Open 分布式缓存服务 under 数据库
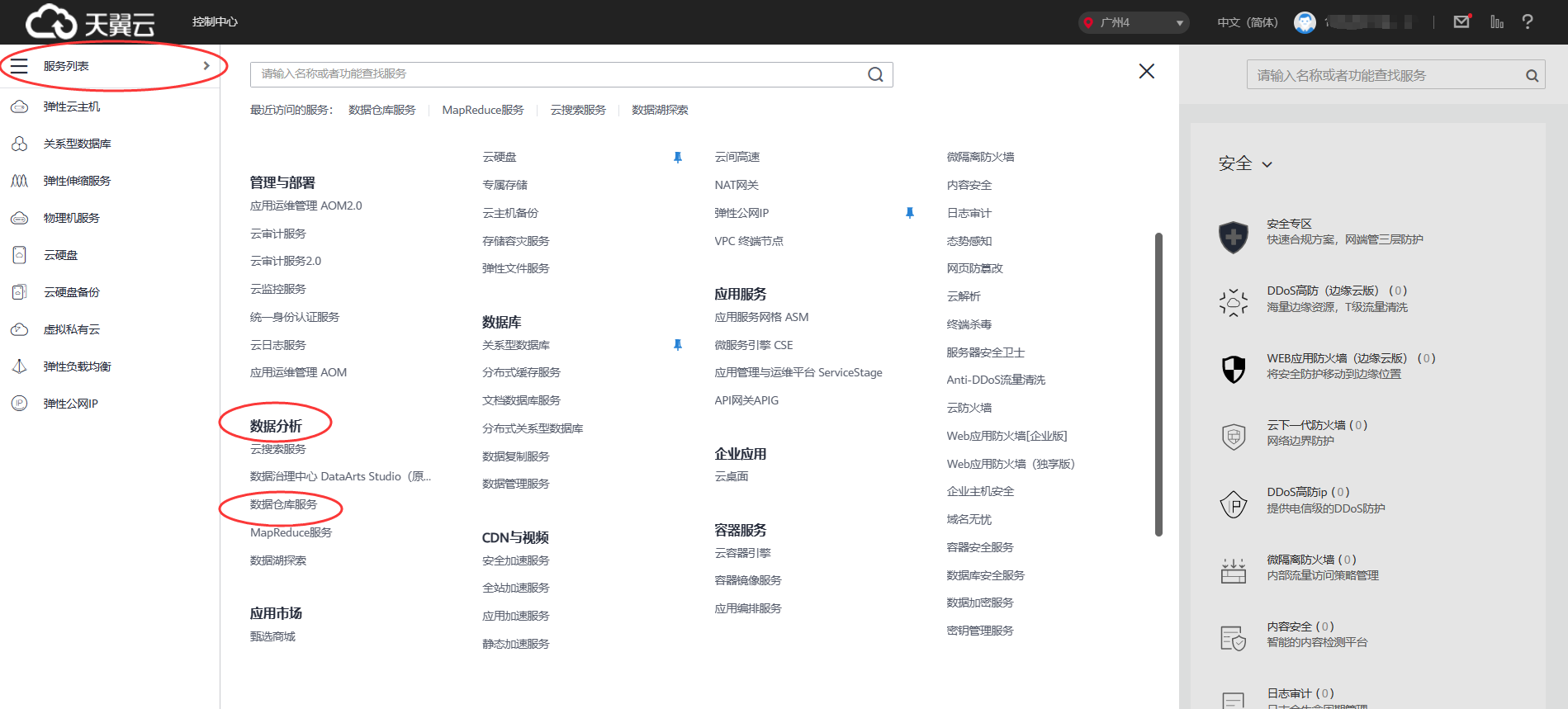This screenshot has width=1568, height=709. click(521, 372)
